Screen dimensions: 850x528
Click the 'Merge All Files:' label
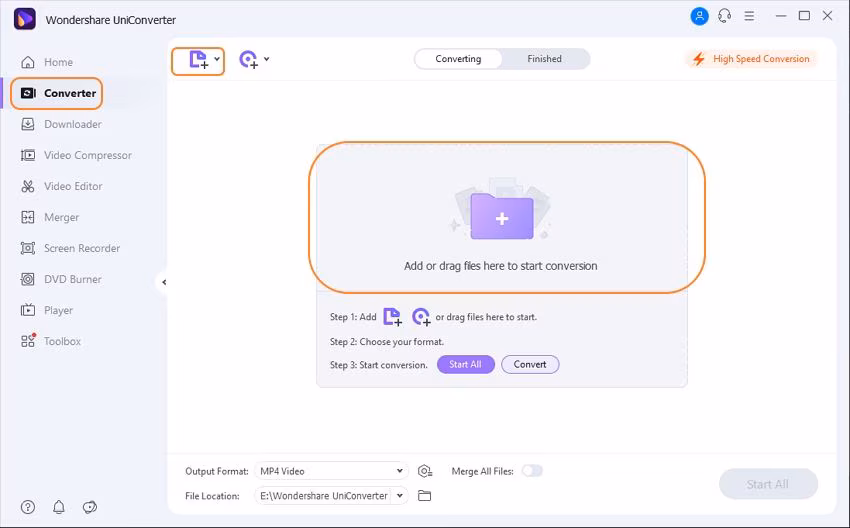click(x=482, y=472)
